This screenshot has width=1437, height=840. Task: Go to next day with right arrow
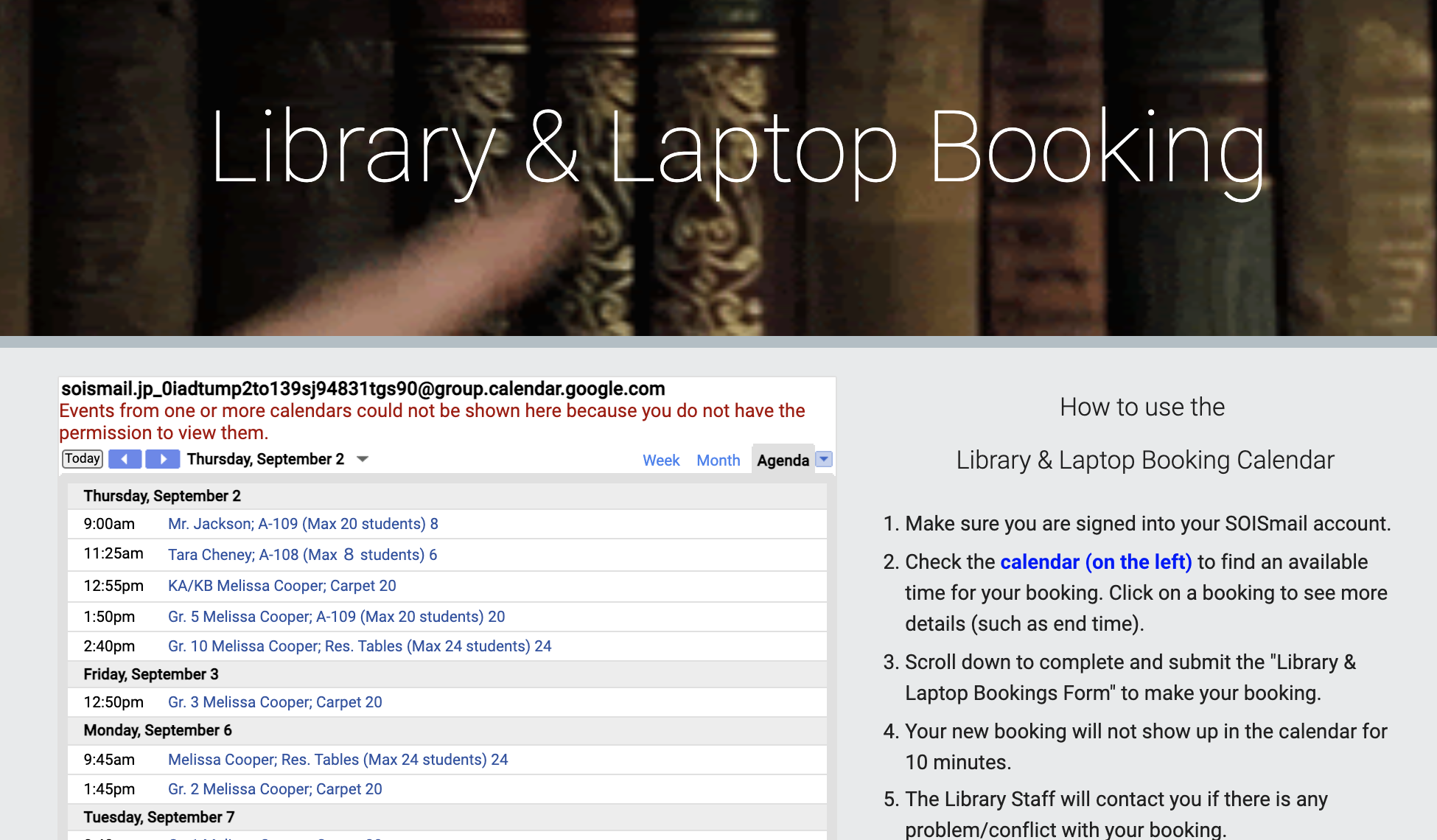162,459
